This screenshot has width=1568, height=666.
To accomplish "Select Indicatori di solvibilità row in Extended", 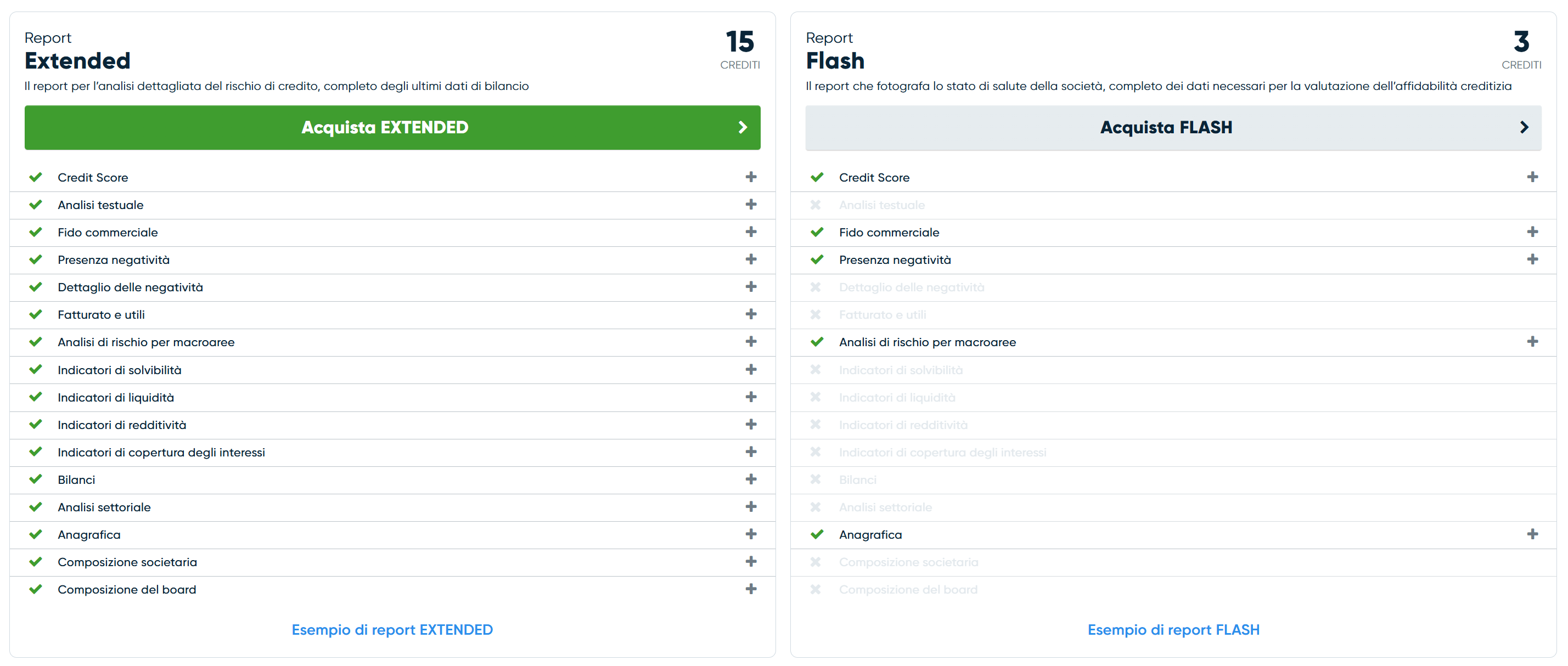I will [392, 370].
